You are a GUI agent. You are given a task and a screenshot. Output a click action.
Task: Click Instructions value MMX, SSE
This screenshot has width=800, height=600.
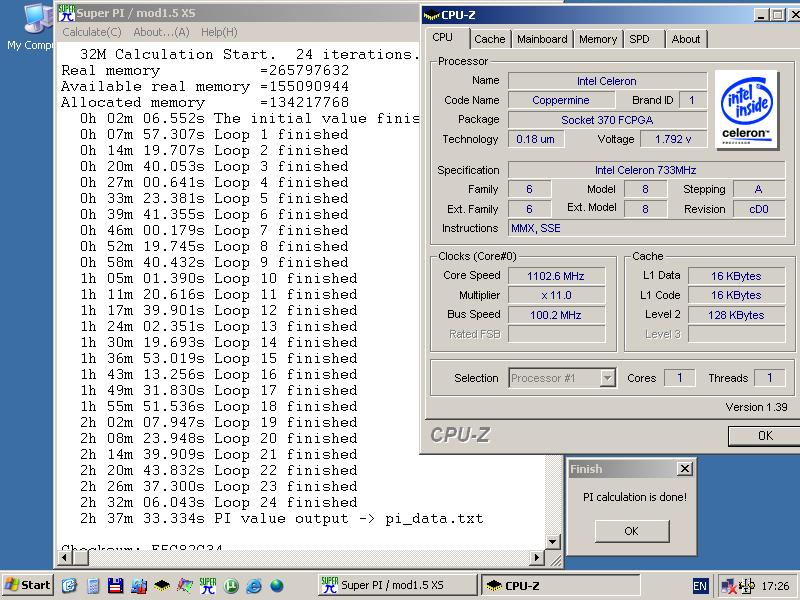646,229
